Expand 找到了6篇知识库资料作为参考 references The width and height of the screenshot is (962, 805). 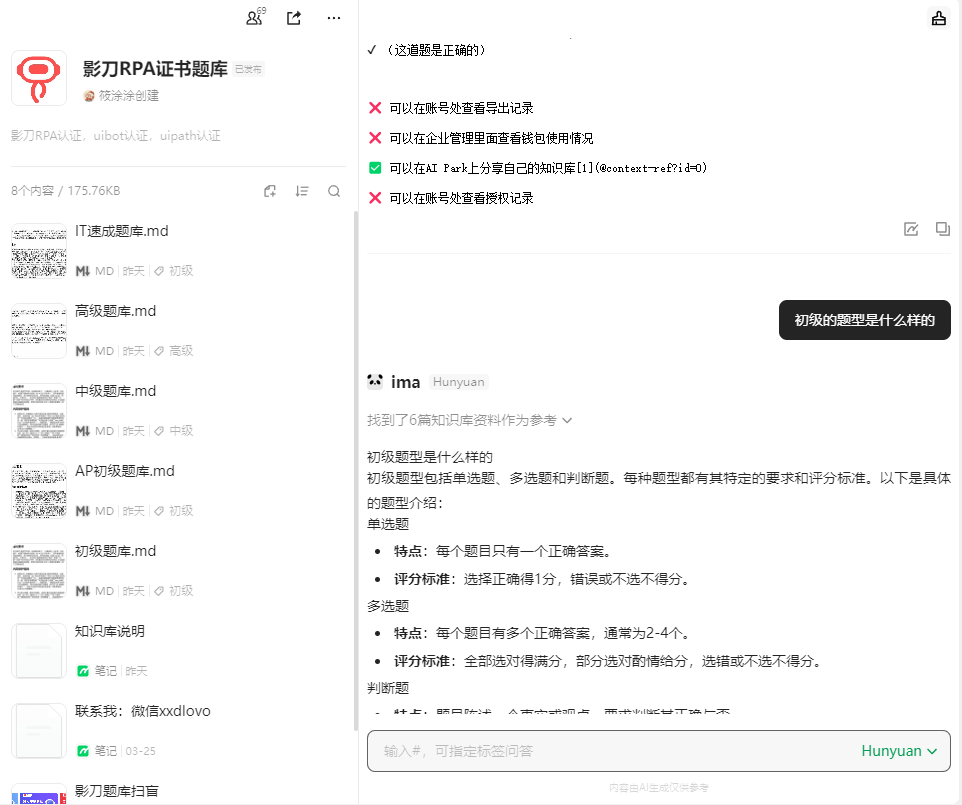coord(469,420)
